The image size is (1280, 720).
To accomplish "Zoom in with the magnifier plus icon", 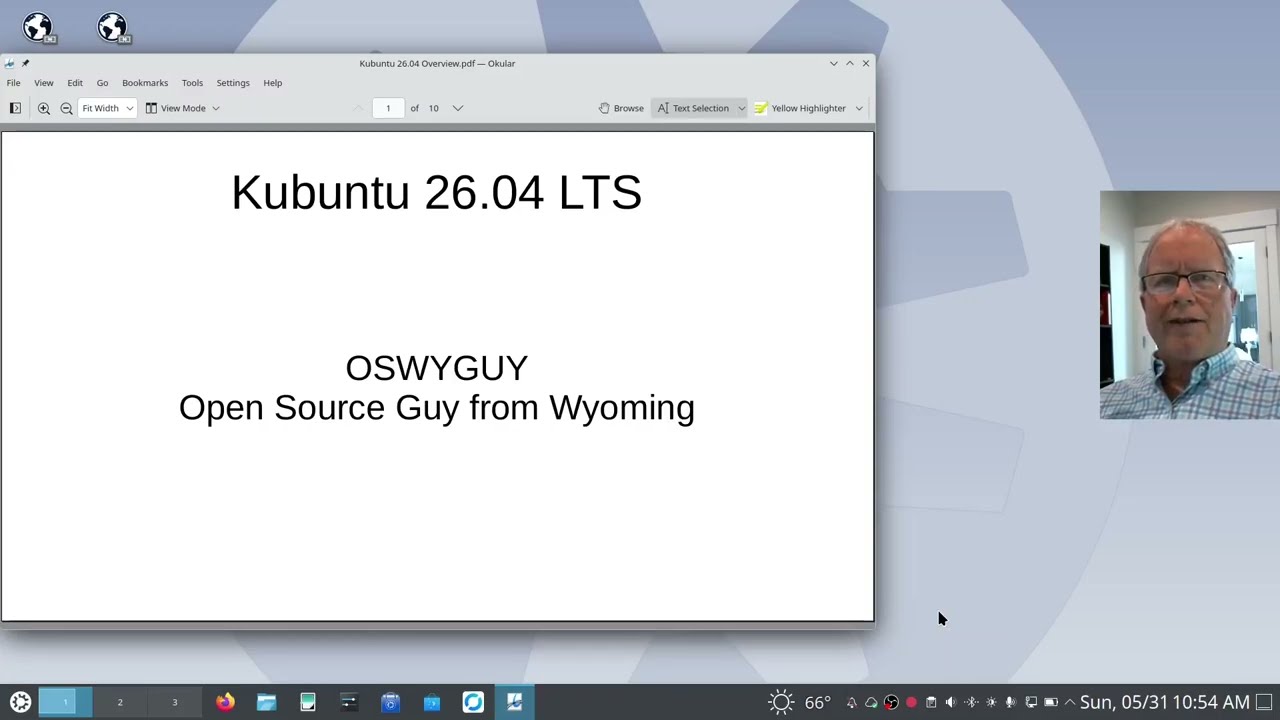I will [x=44, y=108].
